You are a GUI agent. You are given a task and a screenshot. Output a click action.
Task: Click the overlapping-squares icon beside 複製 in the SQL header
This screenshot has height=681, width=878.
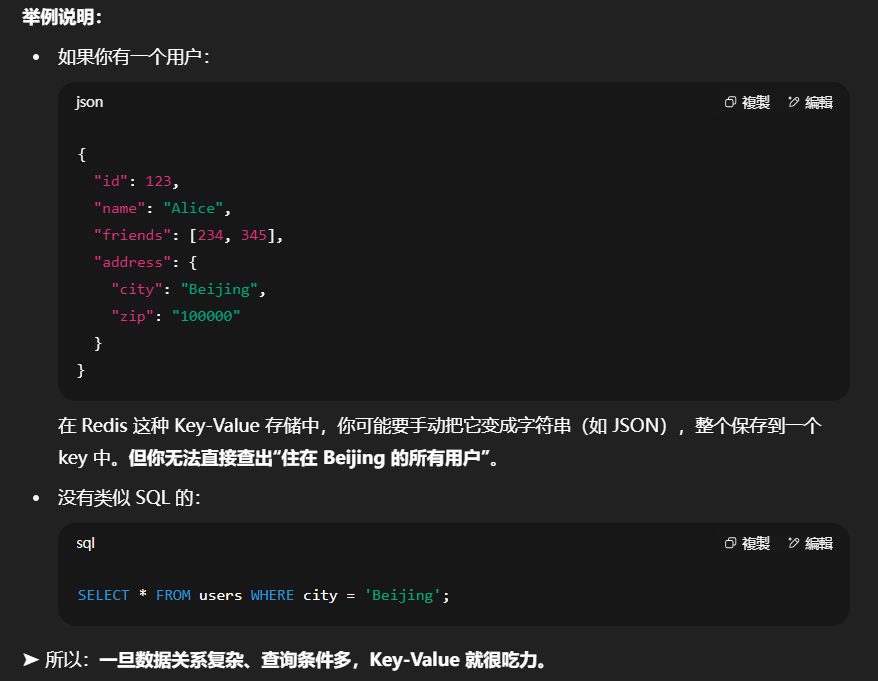730,543
